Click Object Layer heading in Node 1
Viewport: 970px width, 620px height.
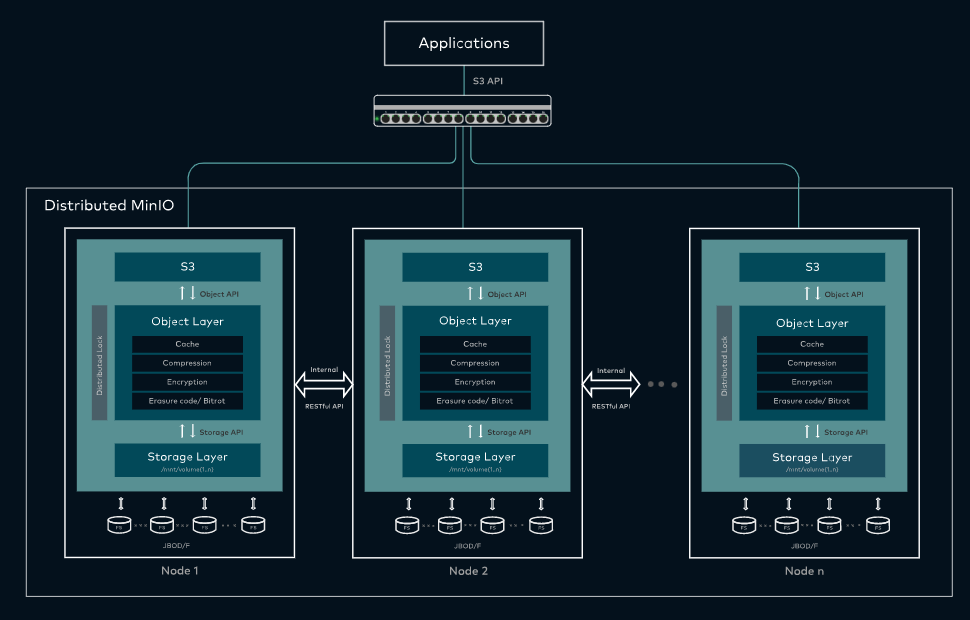point(187,322)
